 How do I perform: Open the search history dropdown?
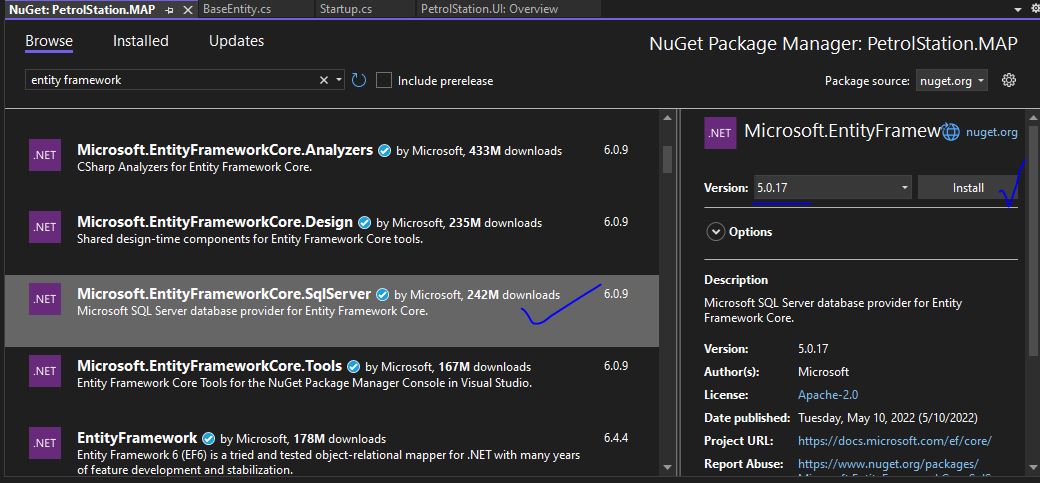point(339,80)
